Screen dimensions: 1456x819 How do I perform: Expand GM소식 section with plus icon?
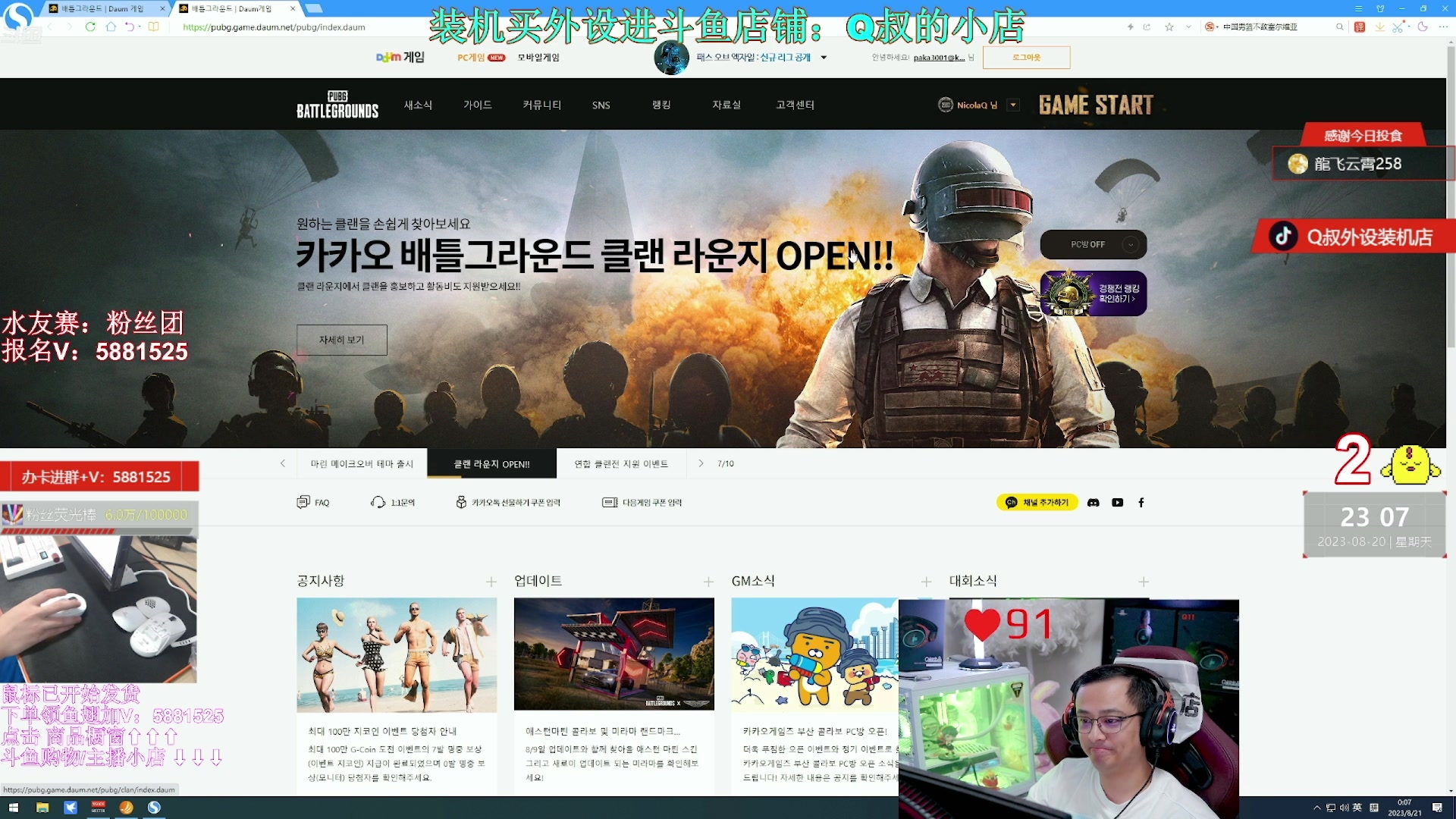pos(926,582)
